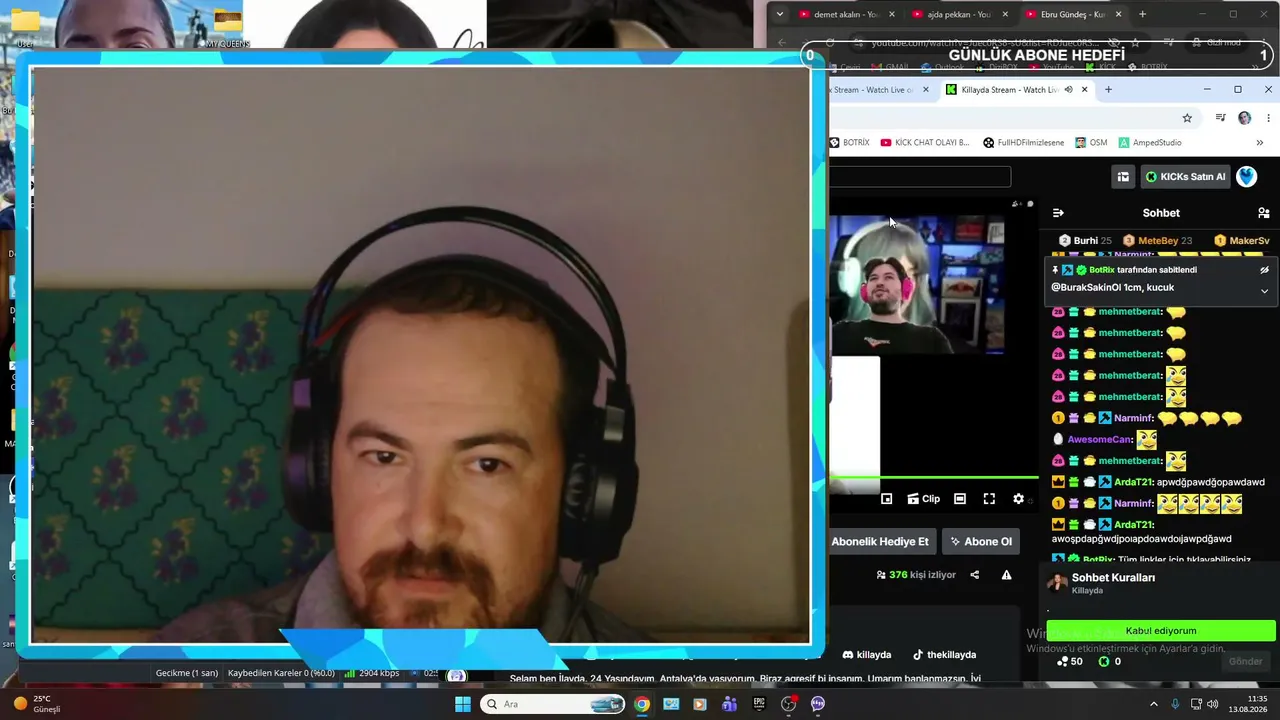
Task: Open a new tab in front Chrome window
Action: pyautogui.click(x=1108, y=90)
